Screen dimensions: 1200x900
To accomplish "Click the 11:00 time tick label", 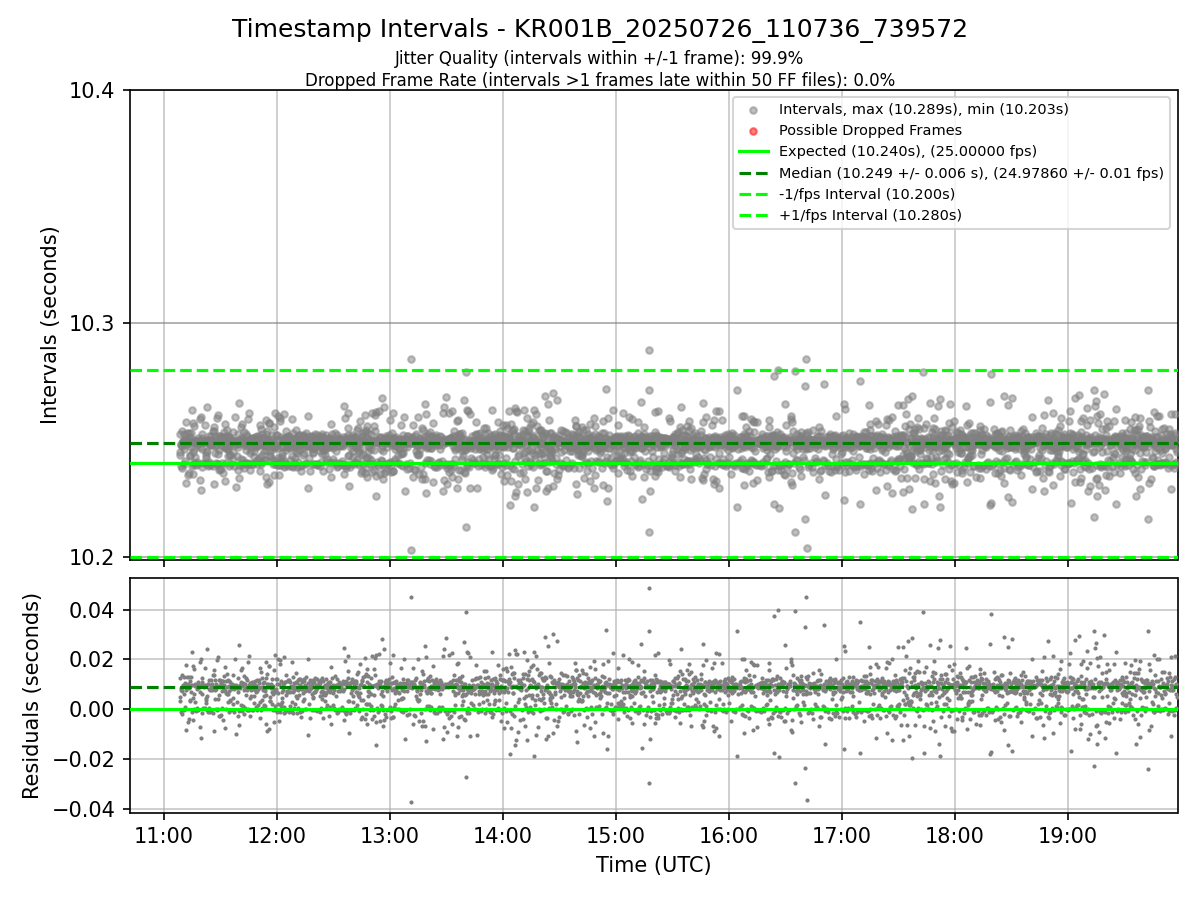I will tap(164, 834).
